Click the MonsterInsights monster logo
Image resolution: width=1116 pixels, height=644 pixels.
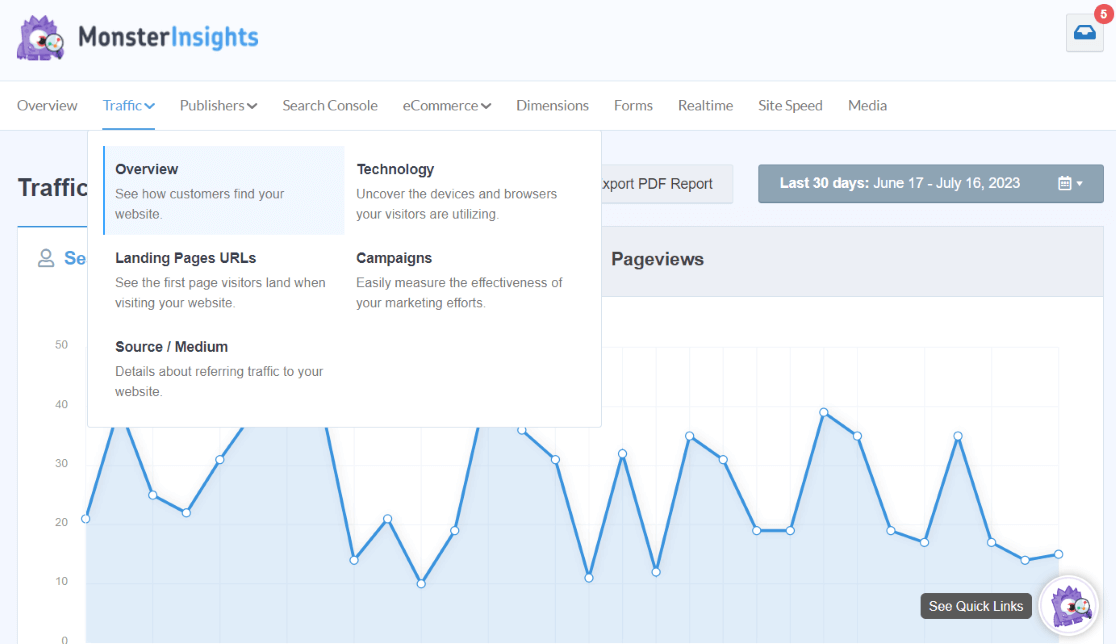(41, 38)
